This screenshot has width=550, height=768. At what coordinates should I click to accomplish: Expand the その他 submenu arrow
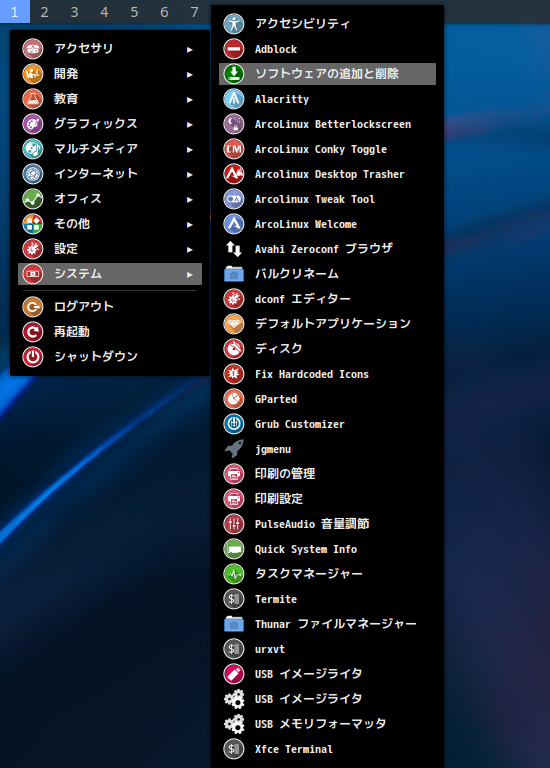point(190,224)
